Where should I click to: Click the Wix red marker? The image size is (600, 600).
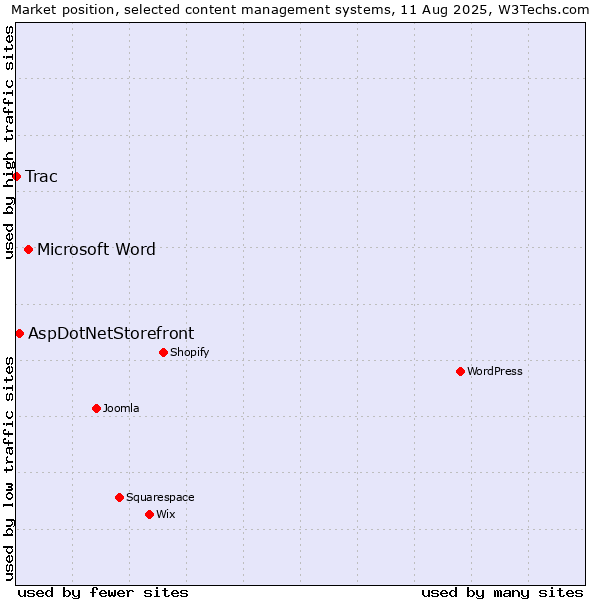150,515
